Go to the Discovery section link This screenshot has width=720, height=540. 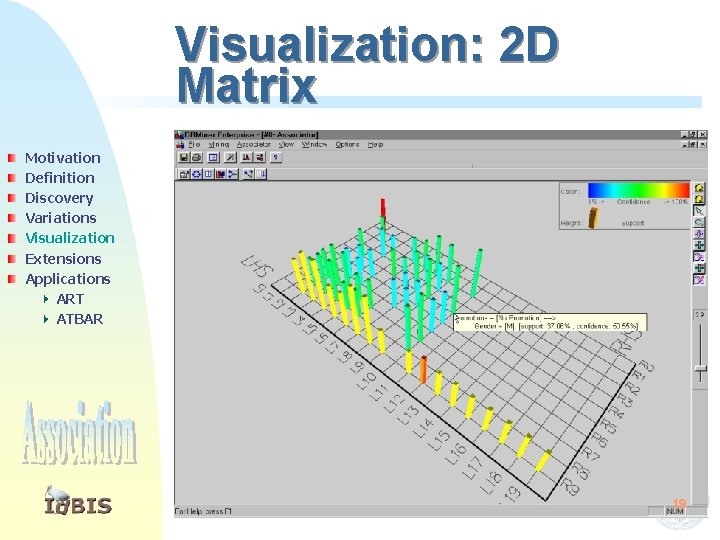[59, 198]
